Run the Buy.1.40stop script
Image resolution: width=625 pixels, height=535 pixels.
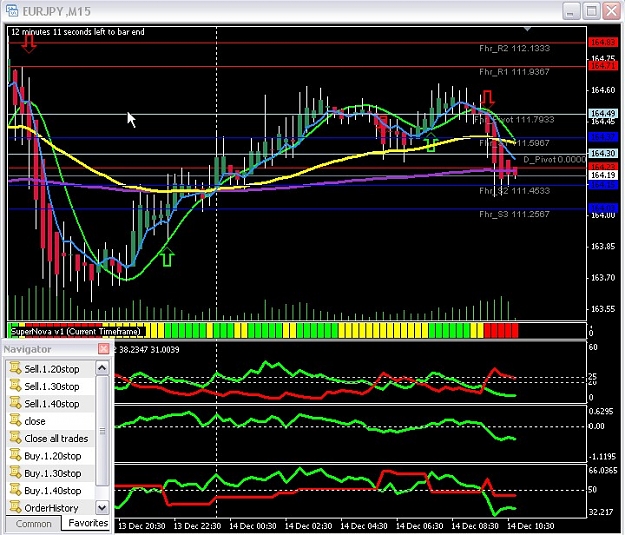point(53,491)
